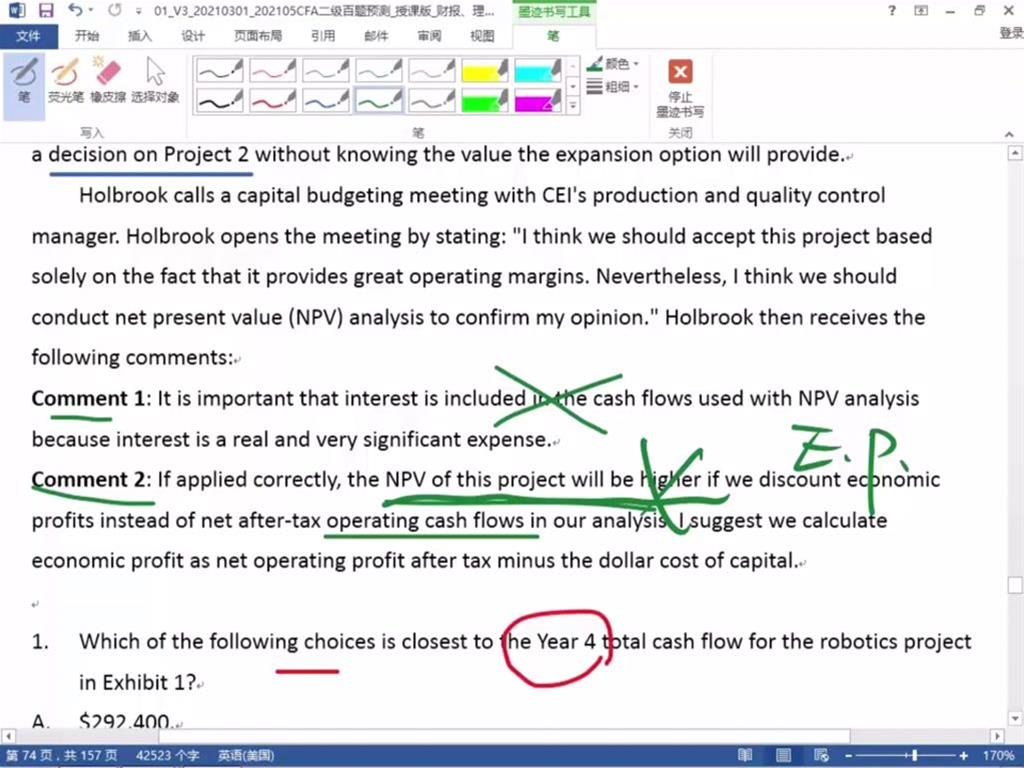The width and height of the screenshot is (1024, 768).
Task: Switch to the 插入 Insert tab
Action: click(139, 36)
